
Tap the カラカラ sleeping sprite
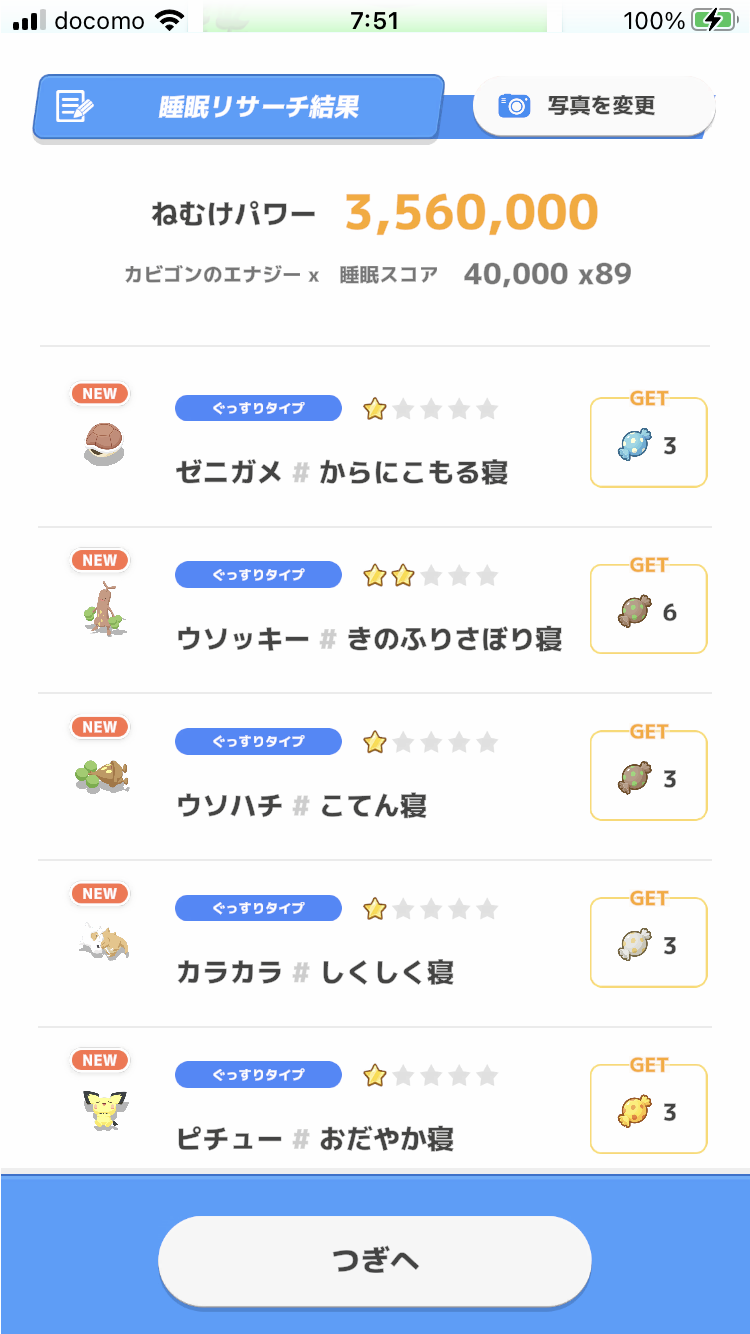(104, 942)
